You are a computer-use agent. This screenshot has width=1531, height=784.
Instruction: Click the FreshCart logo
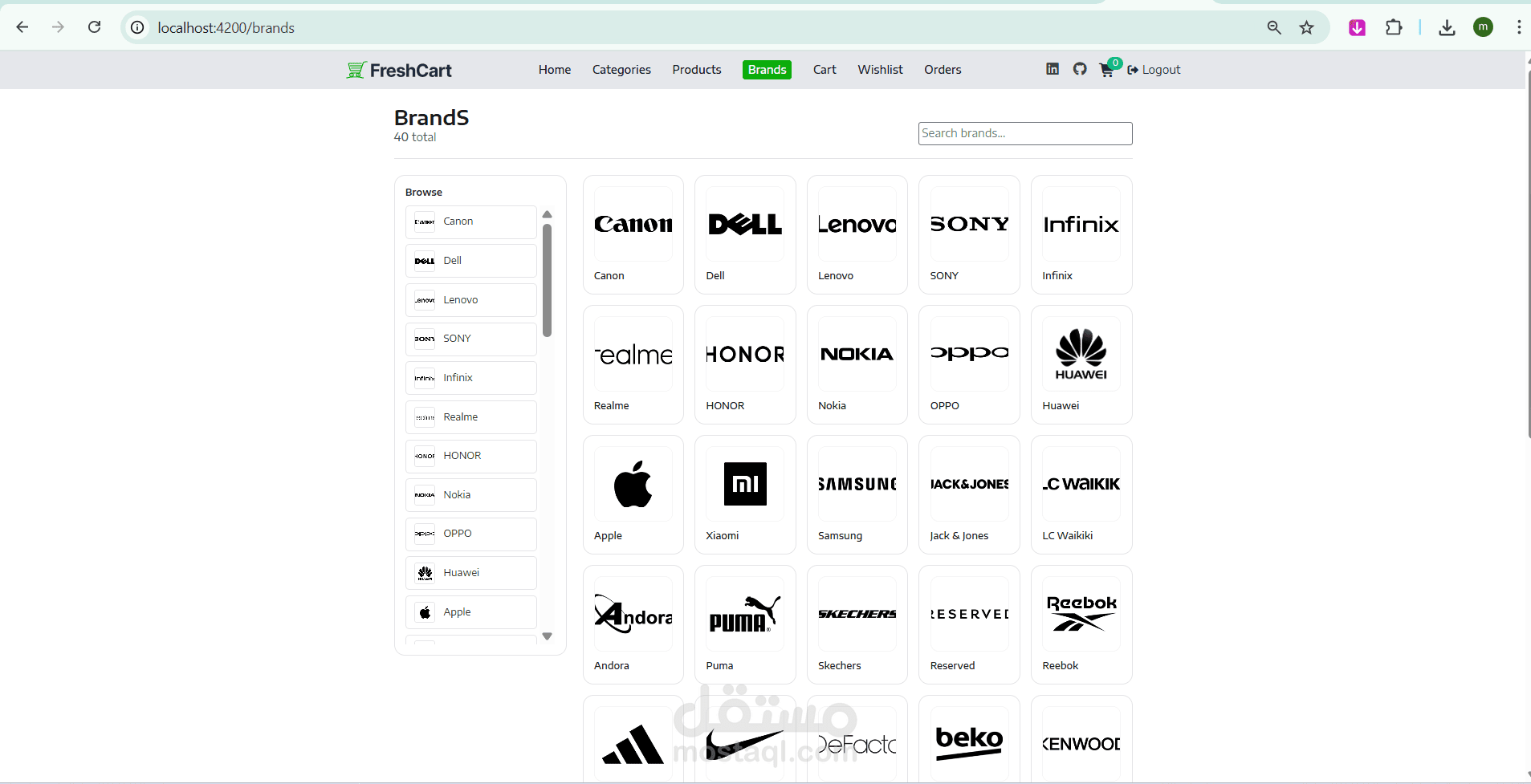(399, 70)
